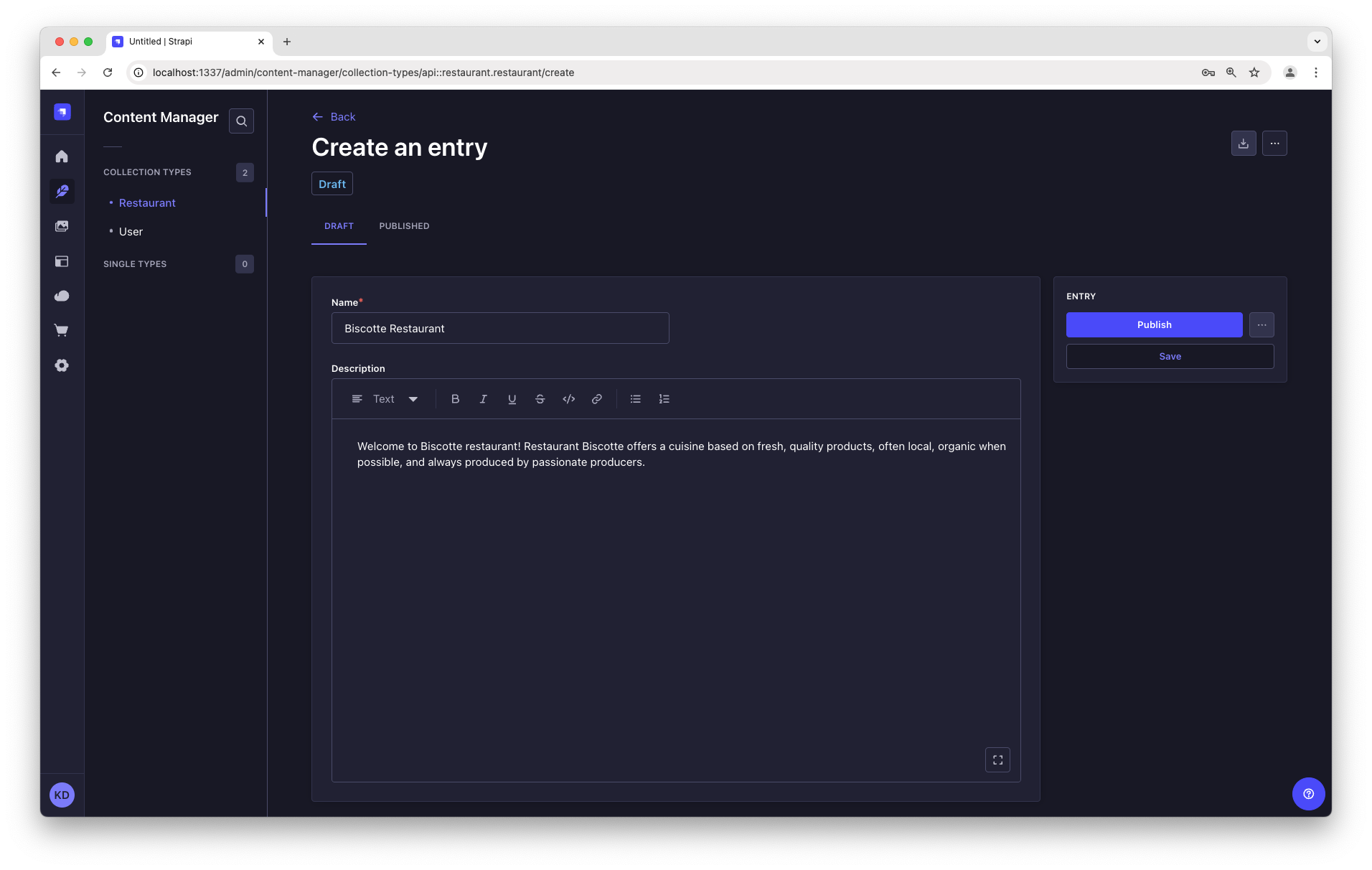1372x870 pixels.
Task: Click the Name input field
Action: click(500, 328)
